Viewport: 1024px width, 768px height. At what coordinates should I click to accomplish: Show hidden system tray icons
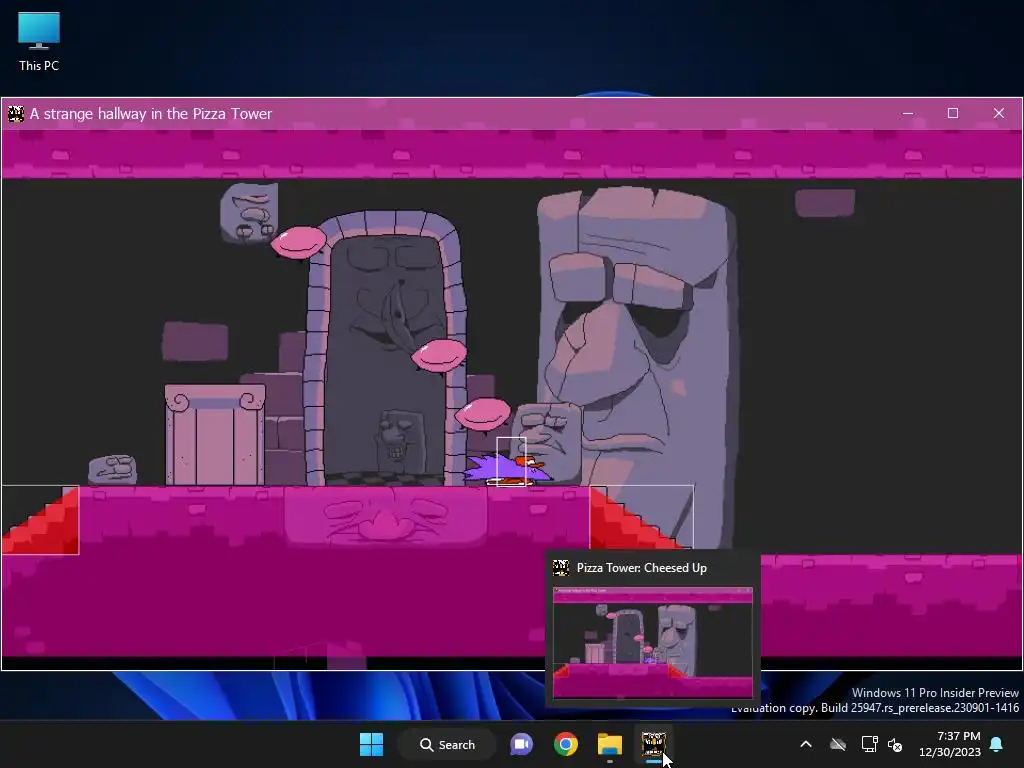[806, 744]
